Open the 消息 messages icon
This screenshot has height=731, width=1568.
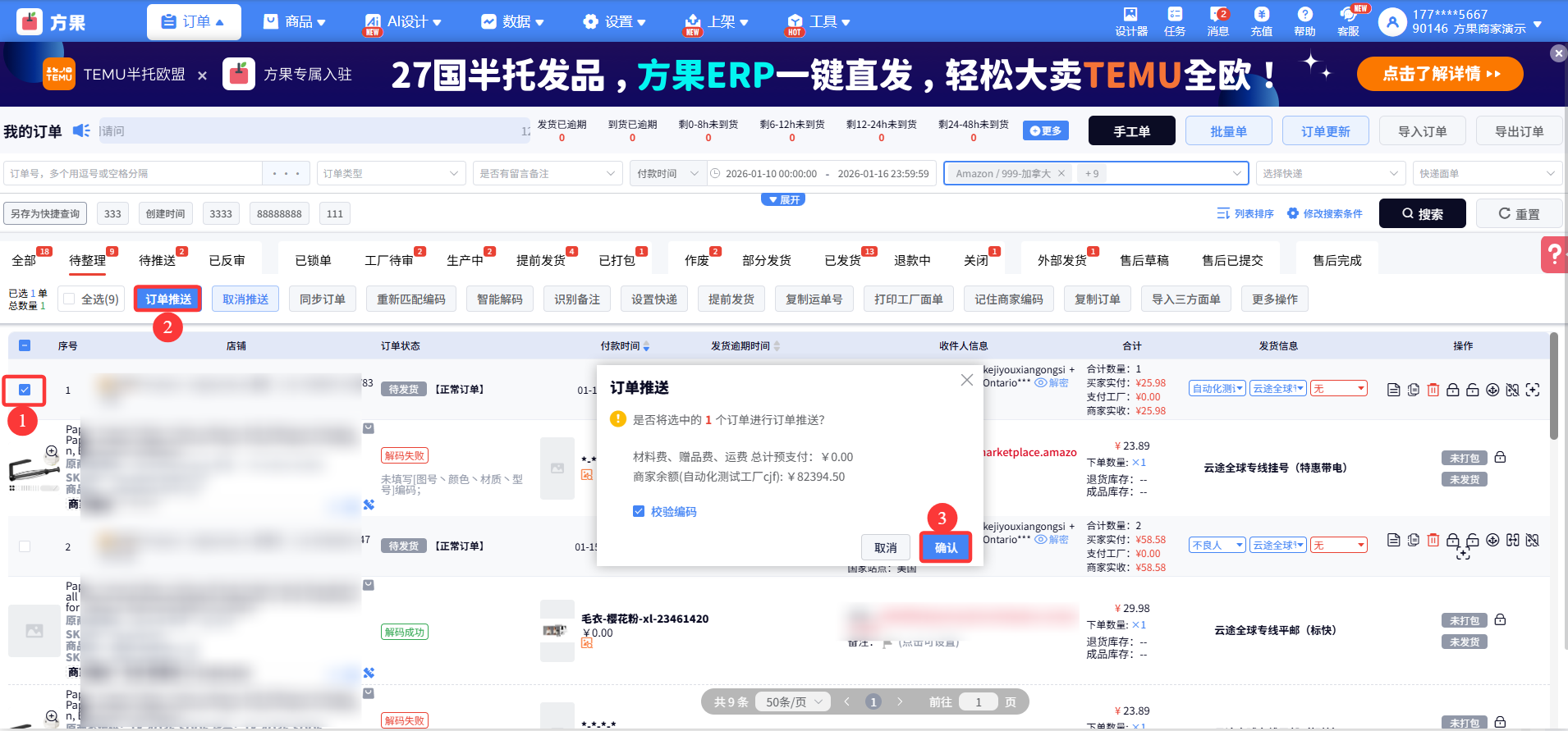coord(1217,21)
